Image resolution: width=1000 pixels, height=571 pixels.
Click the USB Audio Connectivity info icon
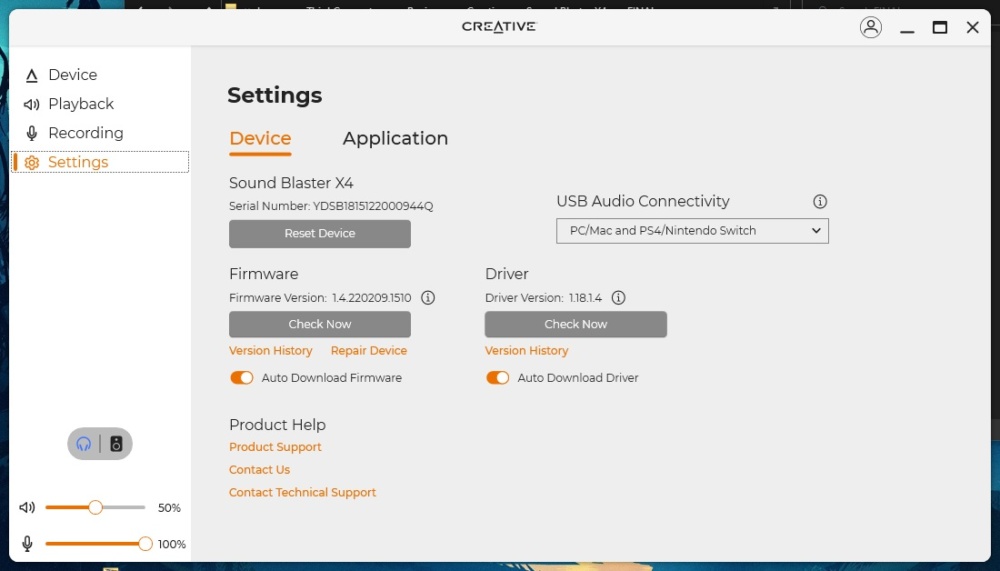click(820, 202)
